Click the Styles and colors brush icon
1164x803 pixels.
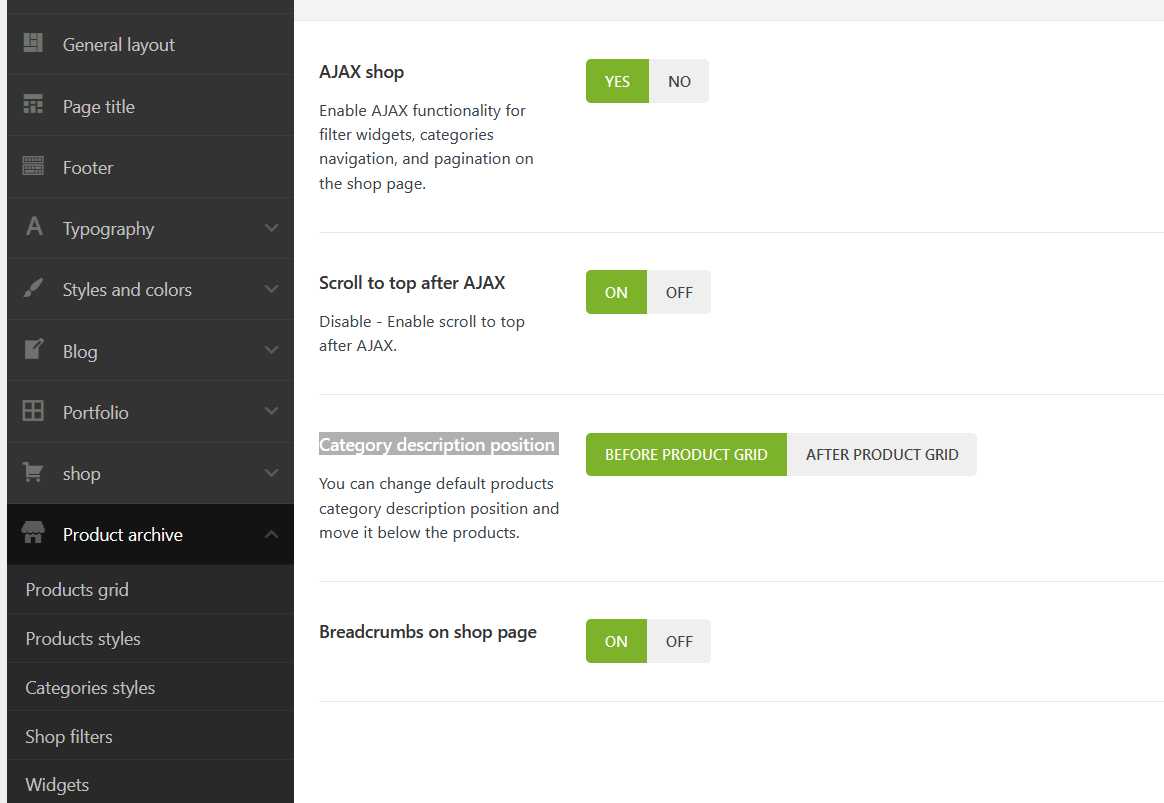33,289
